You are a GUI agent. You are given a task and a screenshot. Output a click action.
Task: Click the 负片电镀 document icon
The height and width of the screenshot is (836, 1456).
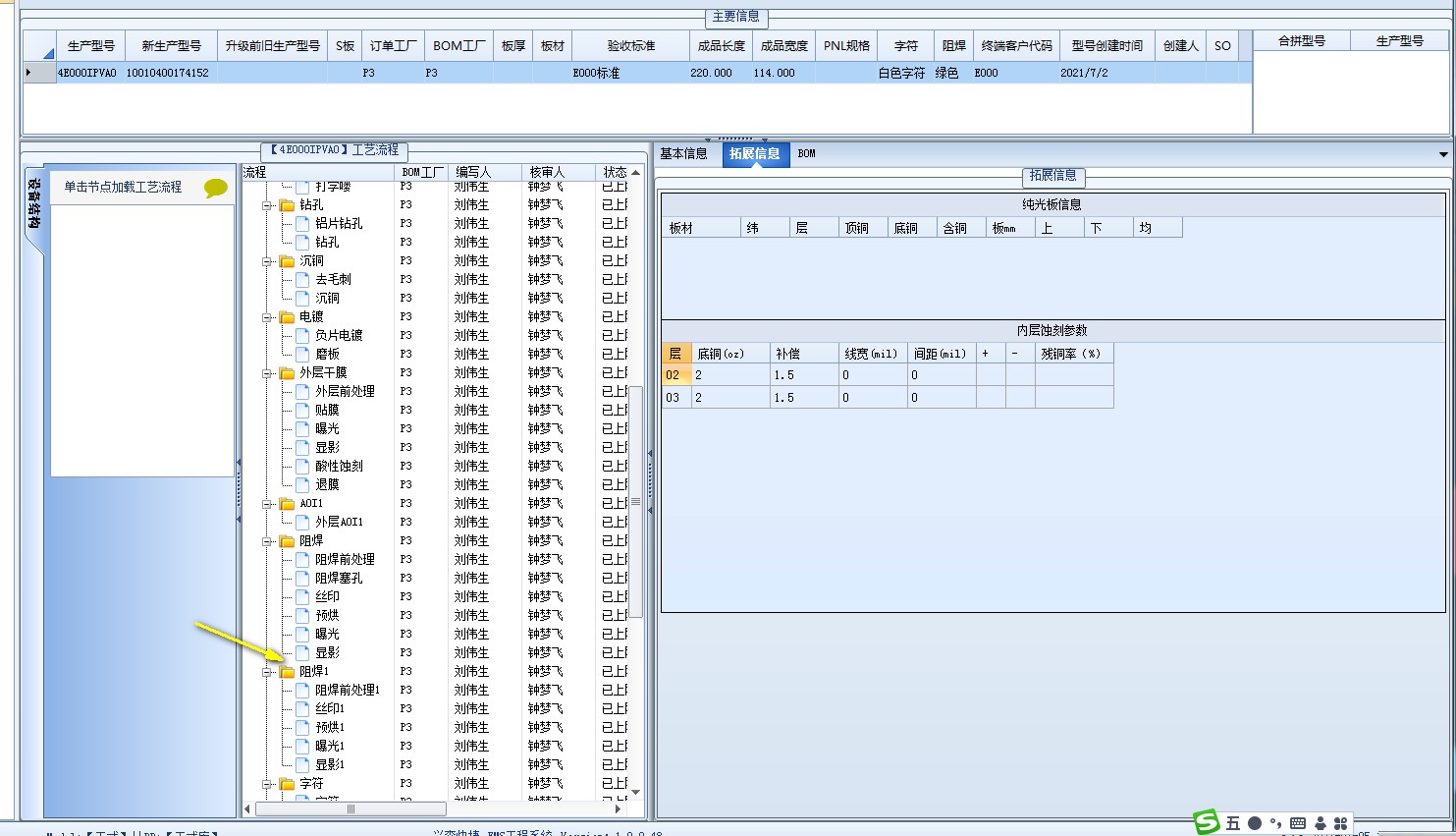pos(303,336)
